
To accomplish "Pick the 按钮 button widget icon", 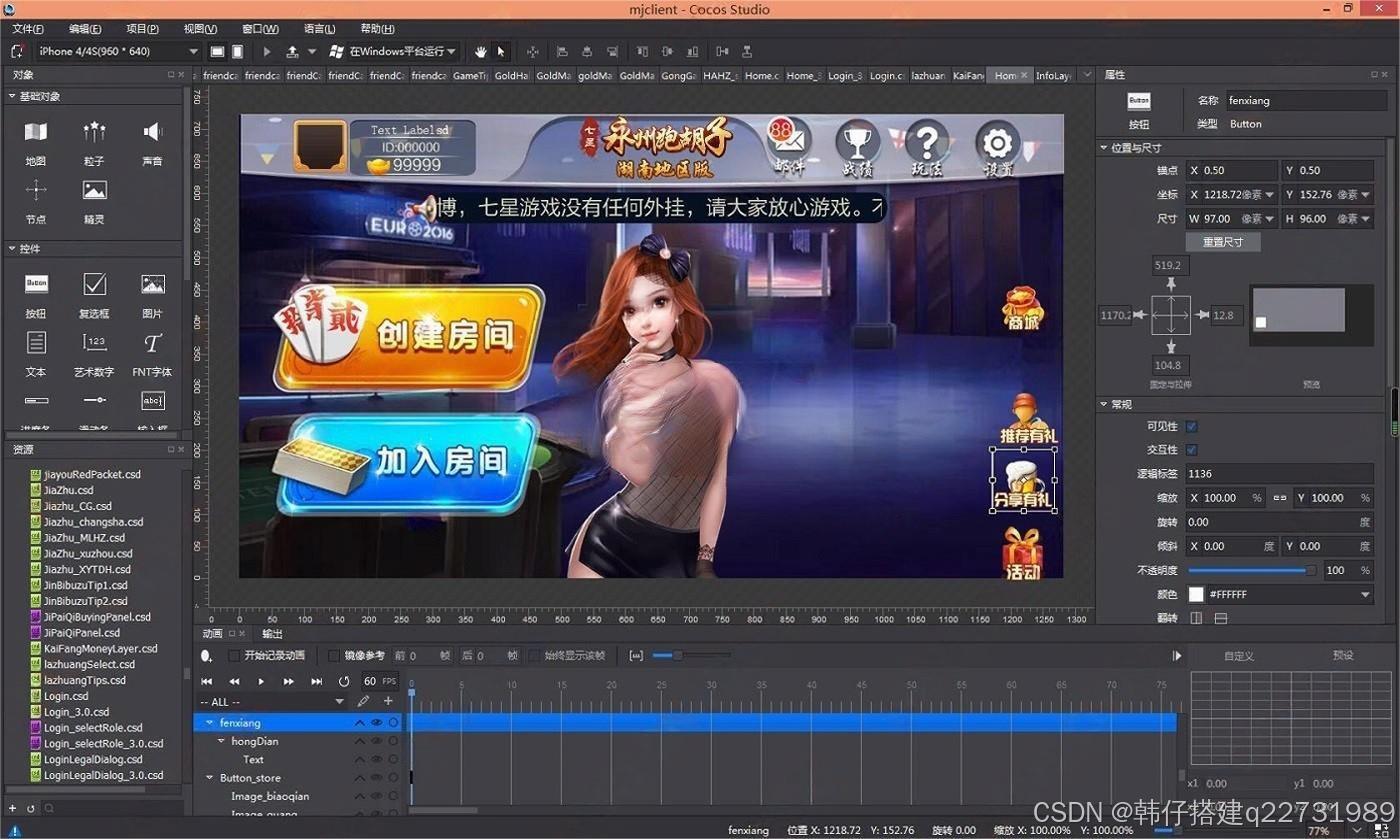I will (x=36, y=284).
